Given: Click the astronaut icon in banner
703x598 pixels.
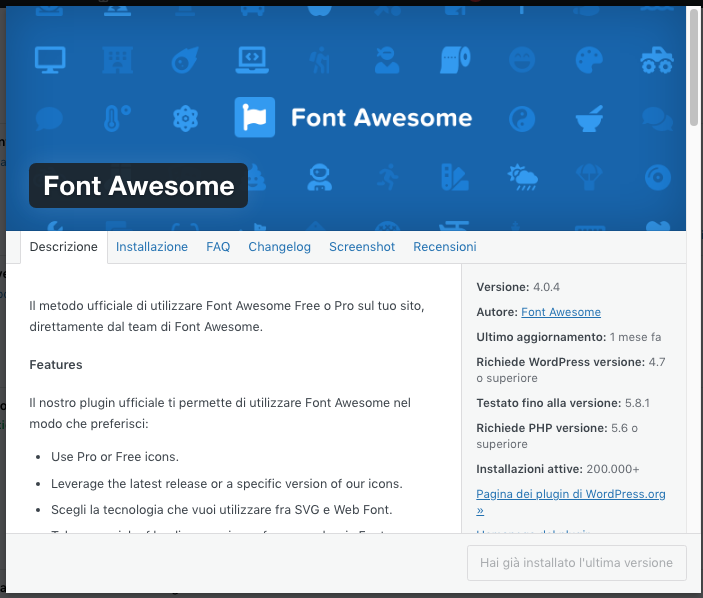Looking at the screenshot, I should pos(320,178).
